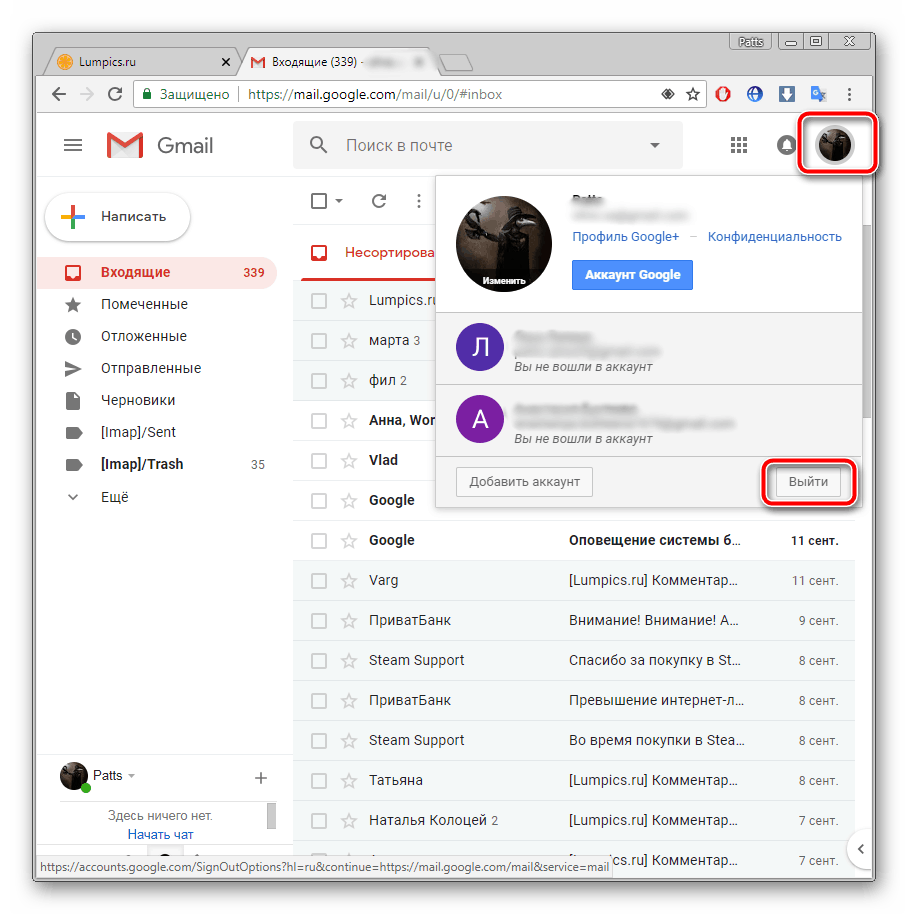Bookmark this page with the star icon
Screen dimensions: 908x914
pos(692,94)
